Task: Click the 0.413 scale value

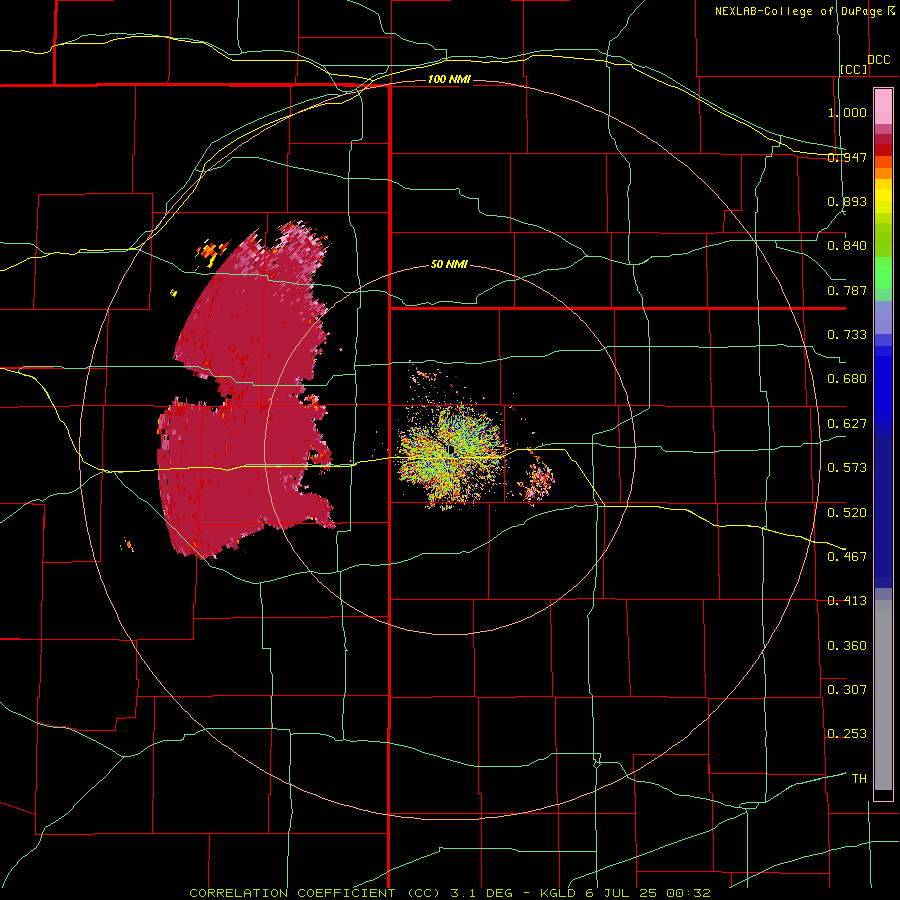Action: [x=847, y=601]
